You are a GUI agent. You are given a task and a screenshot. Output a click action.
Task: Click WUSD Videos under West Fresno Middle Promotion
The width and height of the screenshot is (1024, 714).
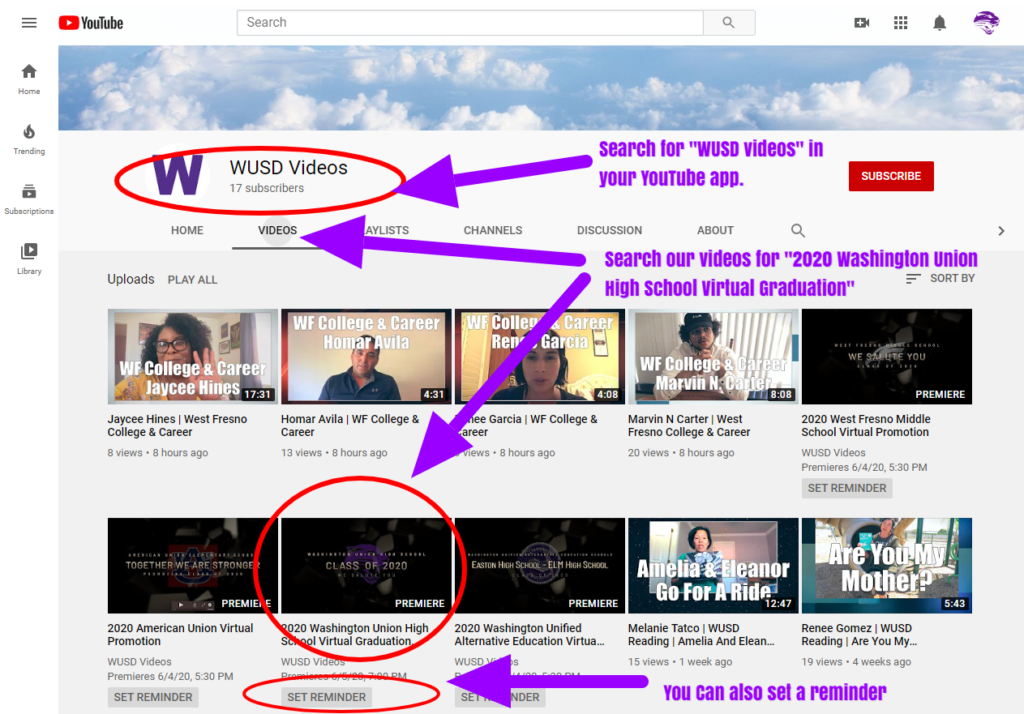point(833,453)
